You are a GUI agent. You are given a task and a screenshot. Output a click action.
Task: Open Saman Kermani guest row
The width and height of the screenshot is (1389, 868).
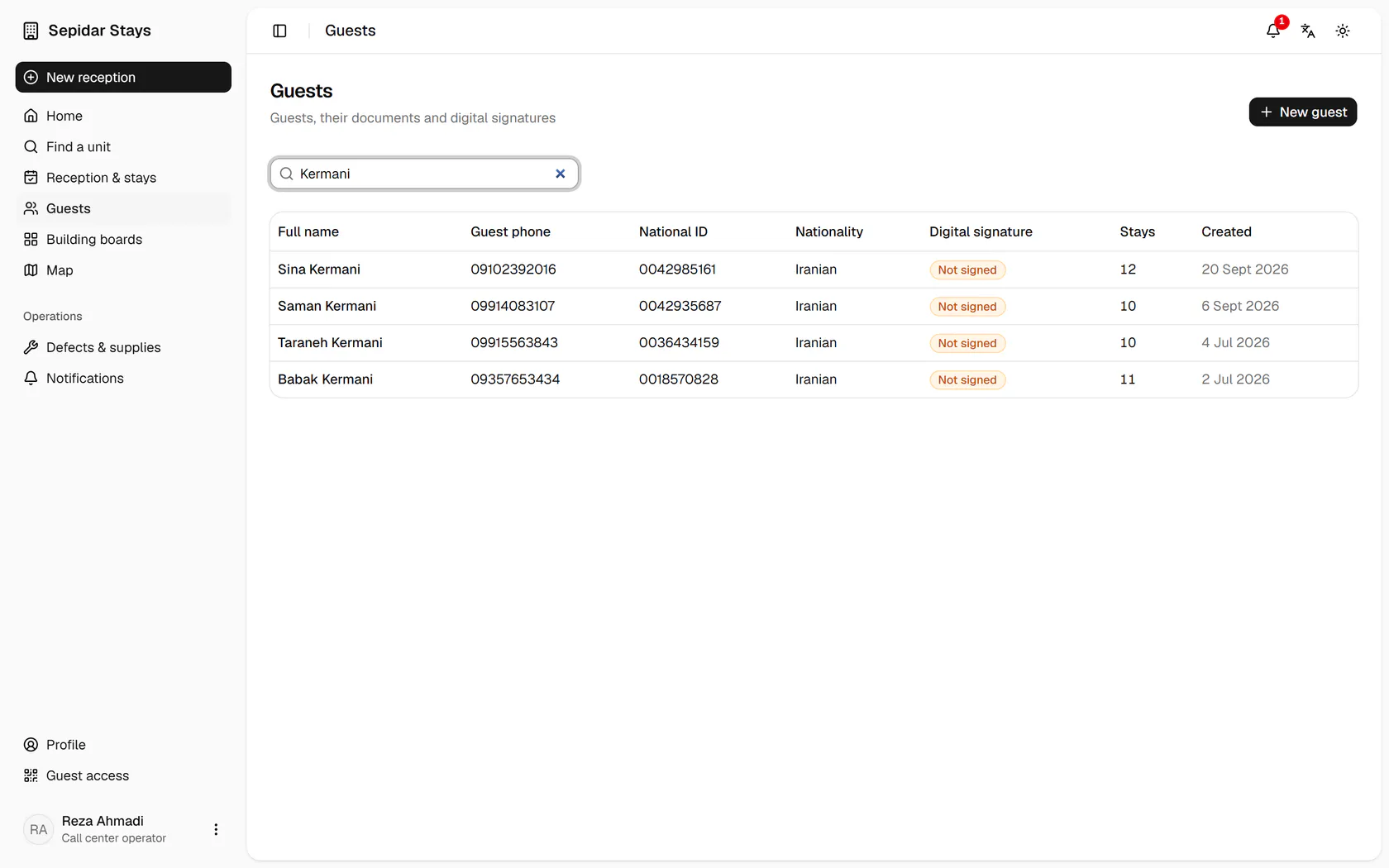point(814,306)
